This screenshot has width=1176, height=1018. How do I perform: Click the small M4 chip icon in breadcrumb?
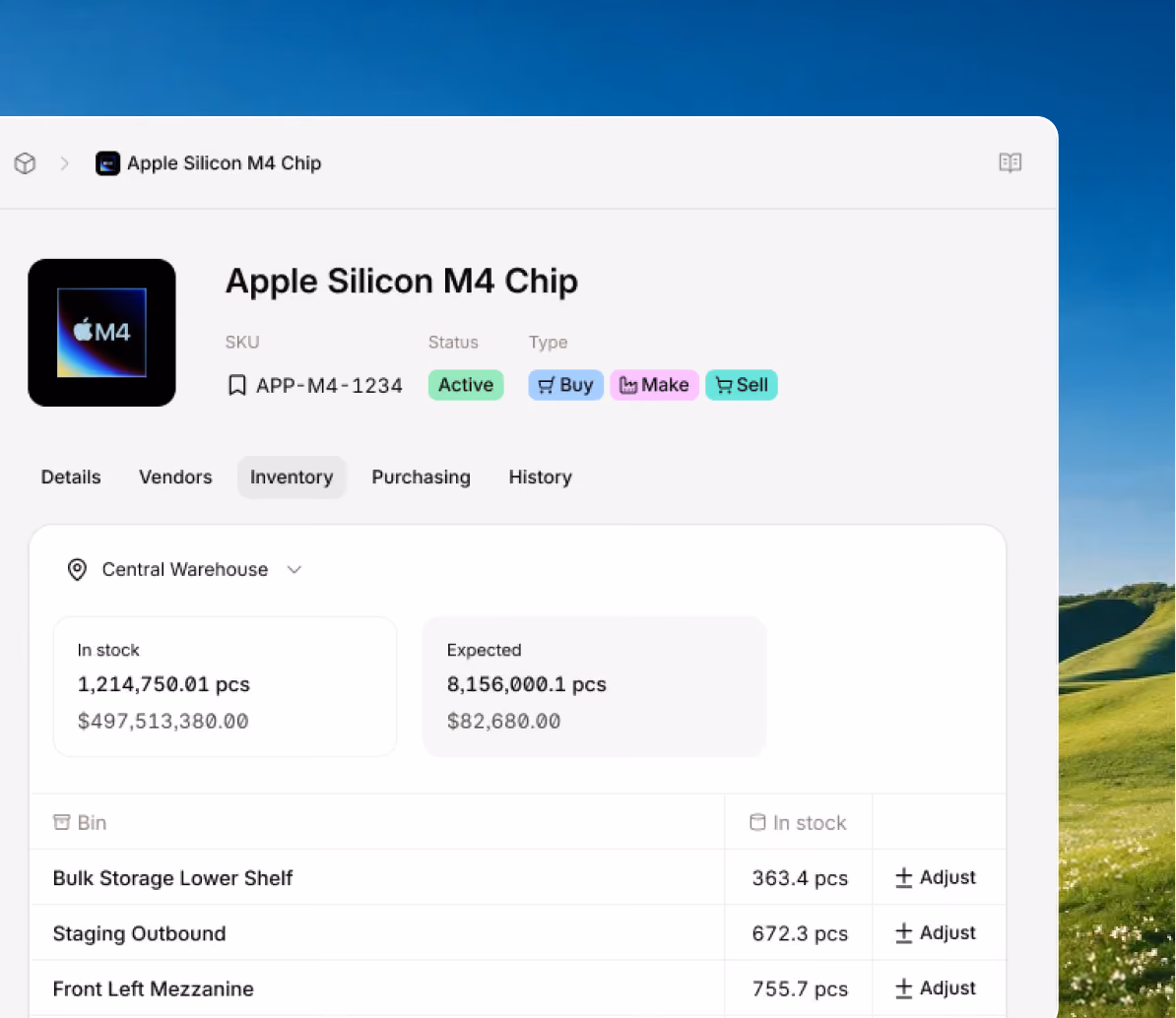pyautogui.click(x=108, y=162)
